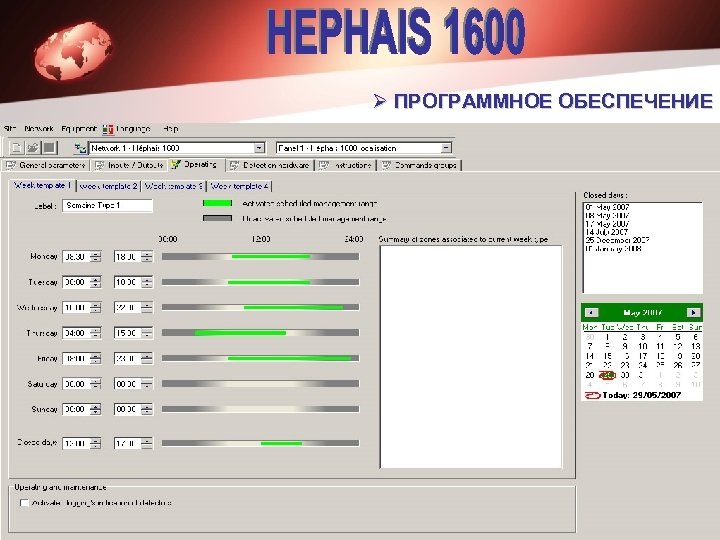Click the Open file toolbar icon
Image resolution: width=720 pixels, height=540 pixels.
click(x=33, y=148)
